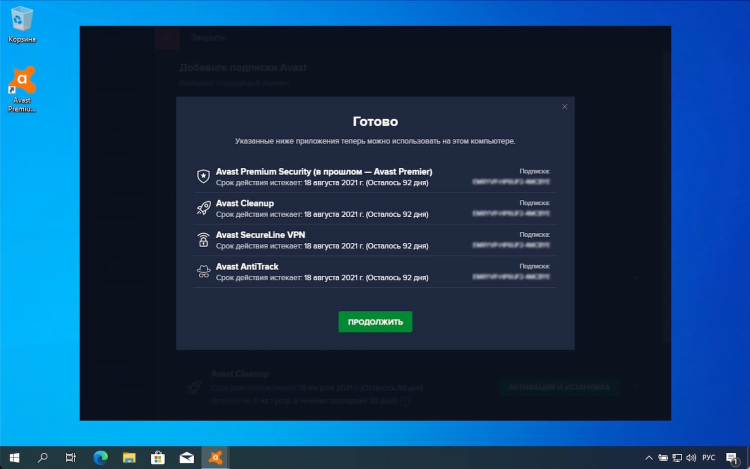Click the green ПРОДОЛЖИТЬ button
750x469 pixels.
coord(375,322)
